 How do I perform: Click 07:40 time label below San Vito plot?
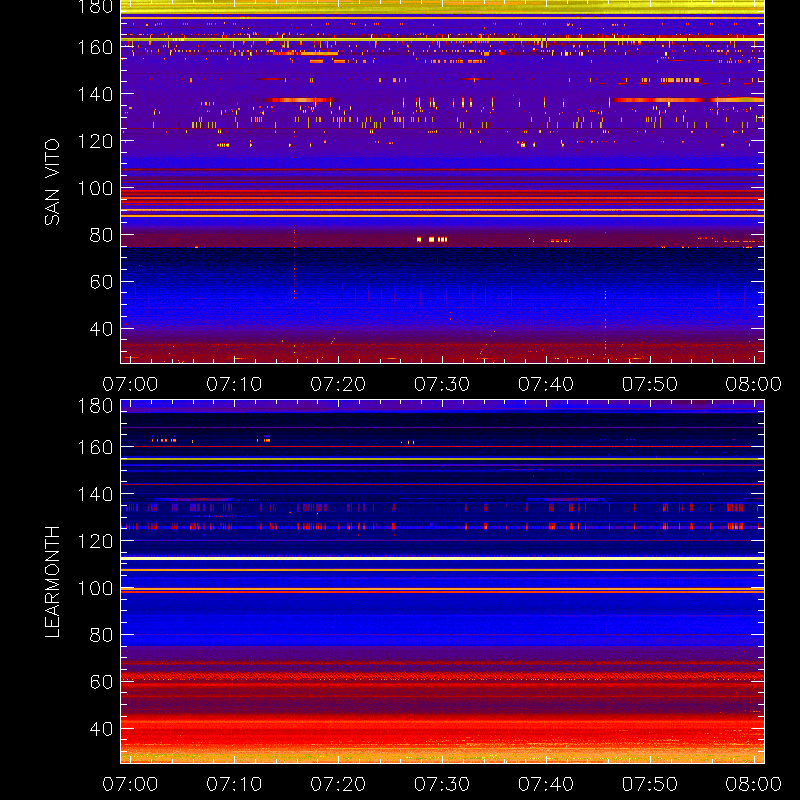[546, 384]
